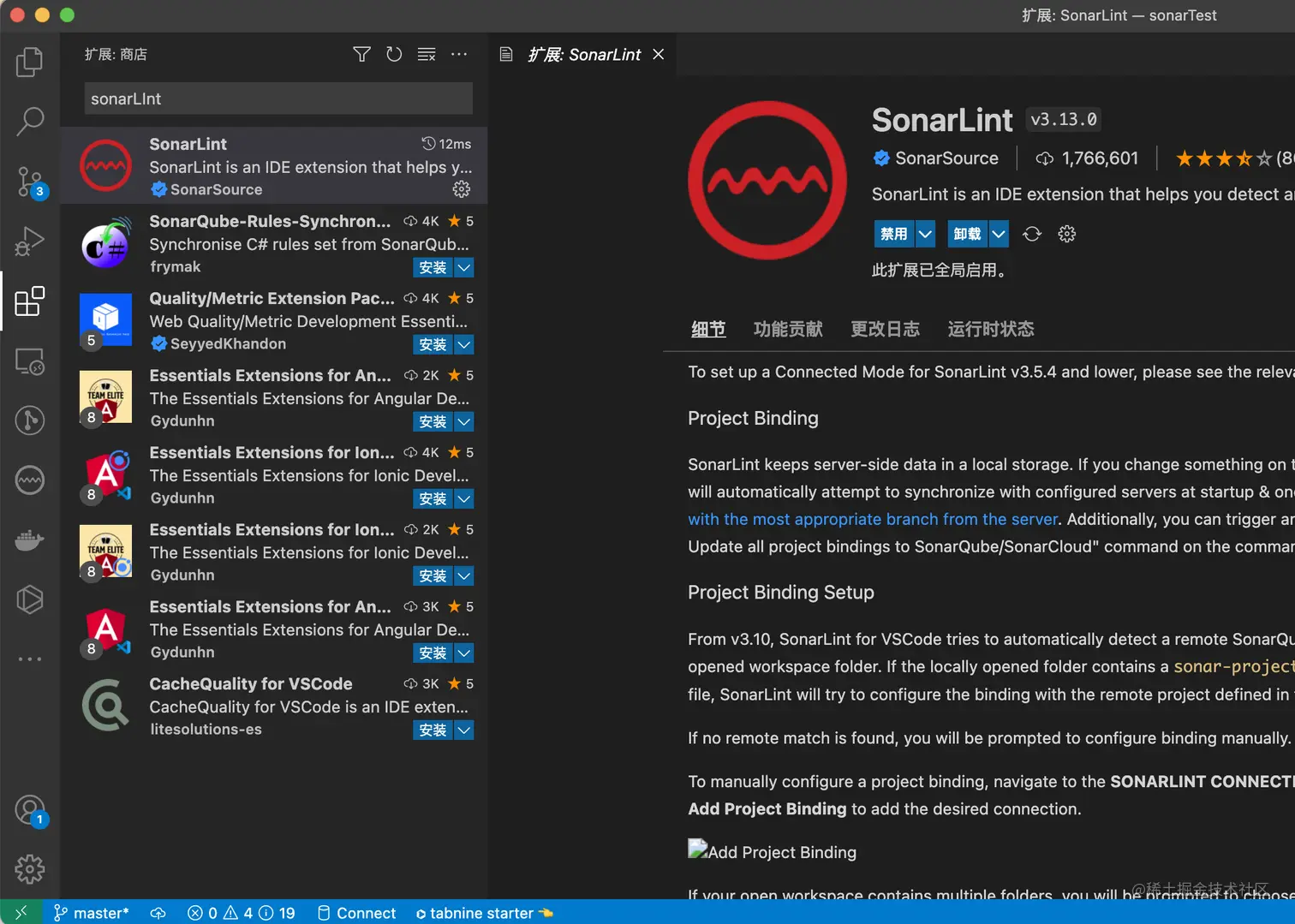Switch to 更改日志 changelog tab
The width and height of the screenshot is (1295, 924).
pyautogui.click(x=885, y=330)
